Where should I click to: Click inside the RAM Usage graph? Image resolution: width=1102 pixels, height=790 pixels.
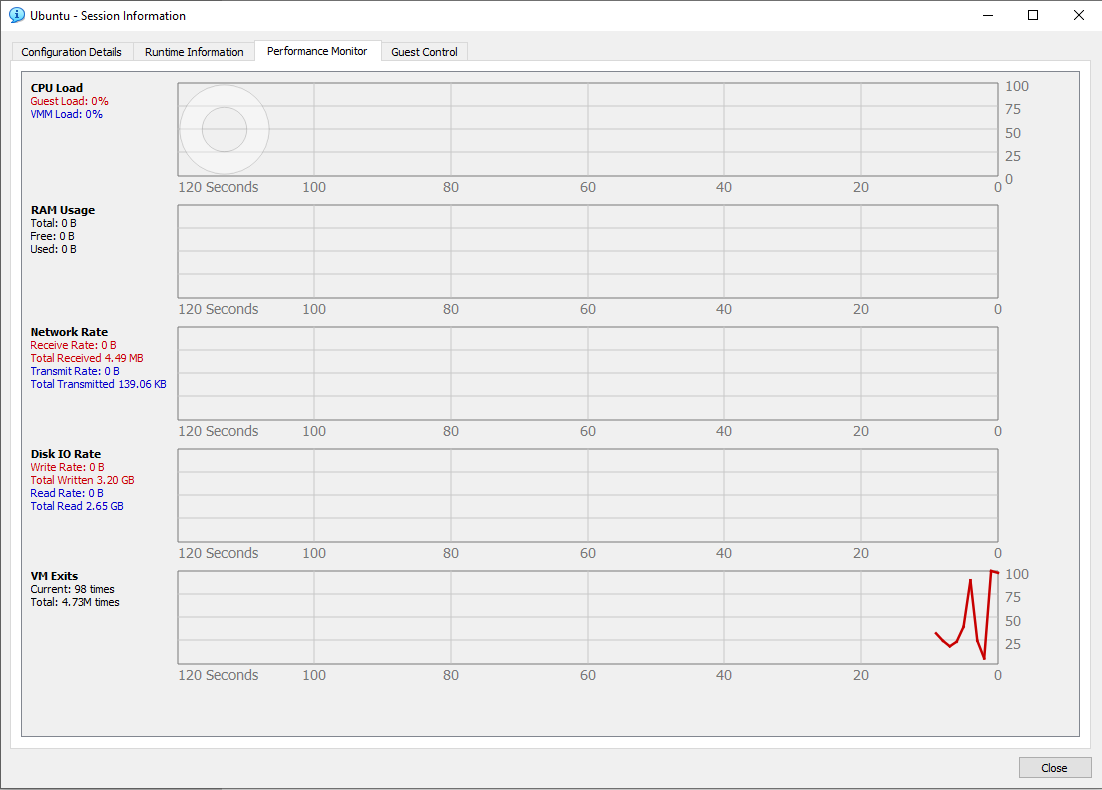(588, 251)
